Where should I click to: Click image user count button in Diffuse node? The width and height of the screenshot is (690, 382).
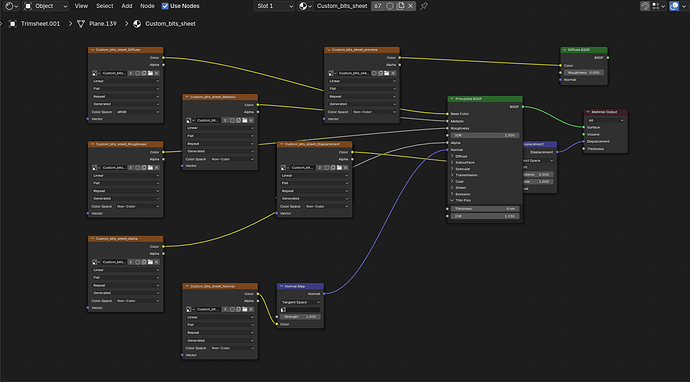[131, 73]
